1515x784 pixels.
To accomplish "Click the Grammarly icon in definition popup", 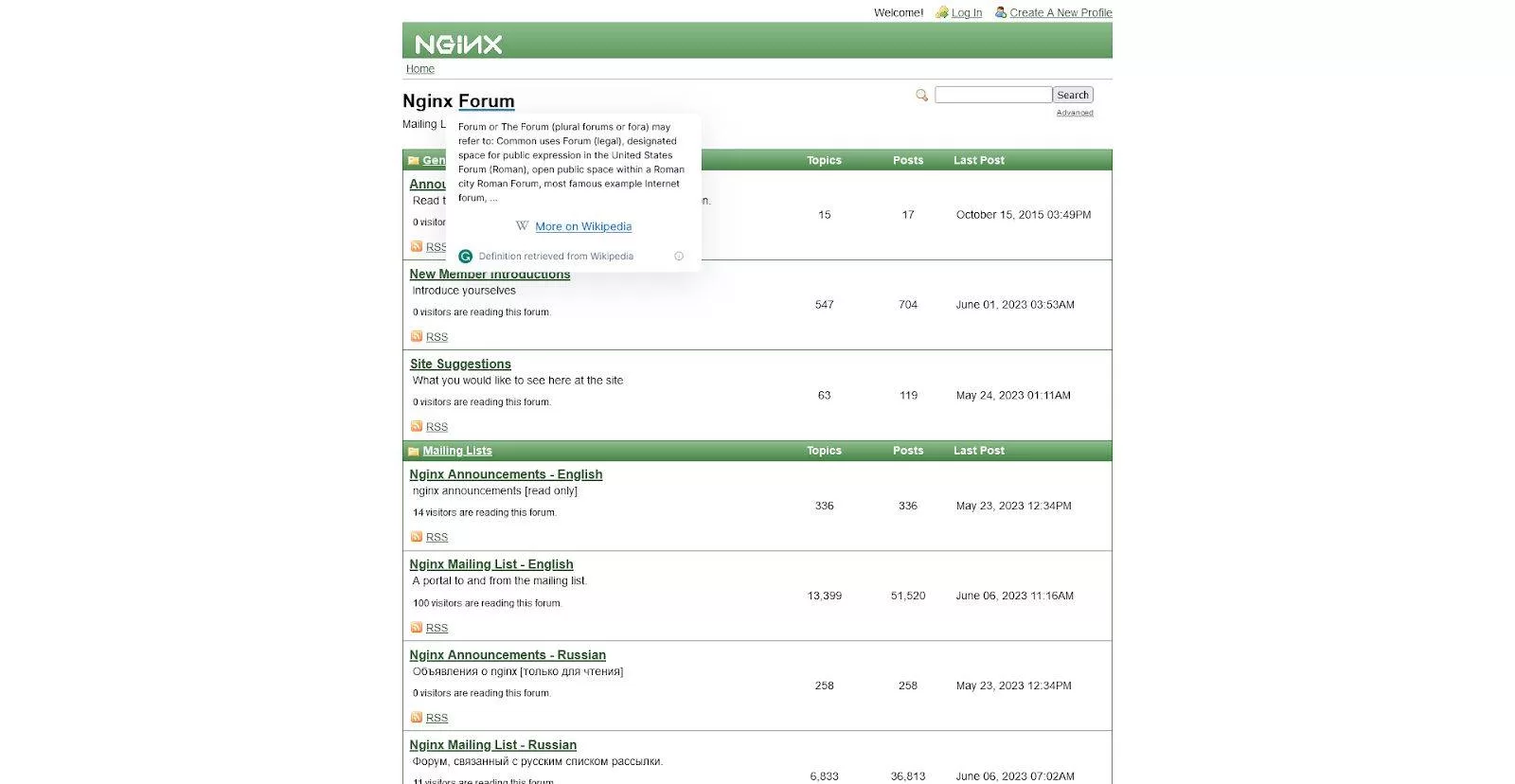I will click(x=465, y=256).
